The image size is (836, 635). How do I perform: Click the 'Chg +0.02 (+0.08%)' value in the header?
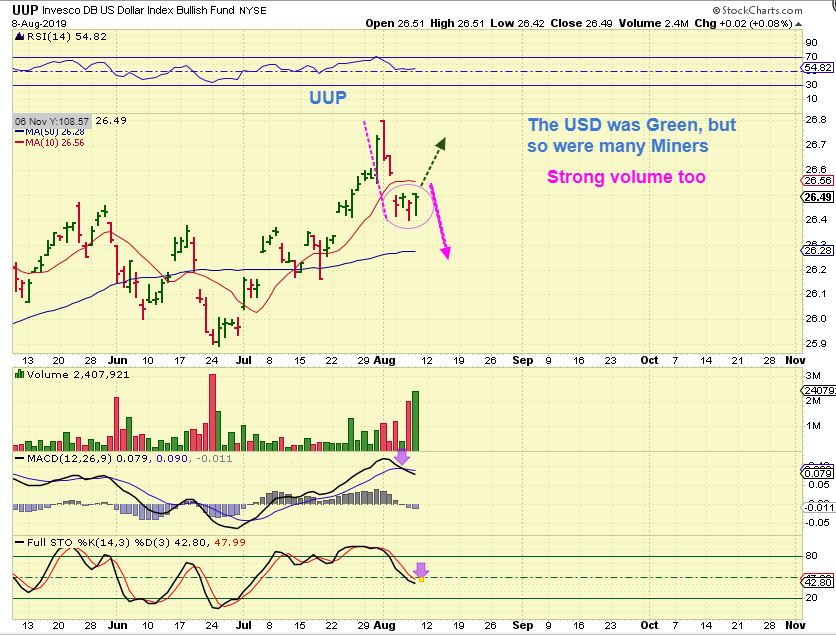coord(743,23)
